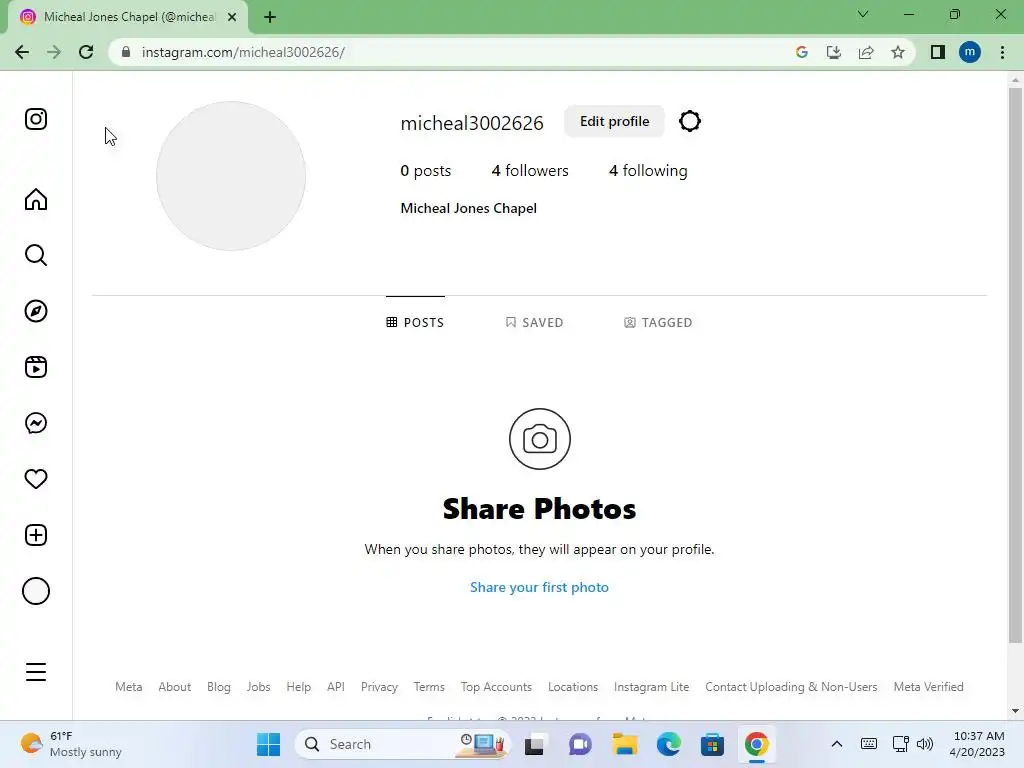Screen dimensions: 1024x768
Task: Click the page vertical scrollbar
Action: [1015, 366]
